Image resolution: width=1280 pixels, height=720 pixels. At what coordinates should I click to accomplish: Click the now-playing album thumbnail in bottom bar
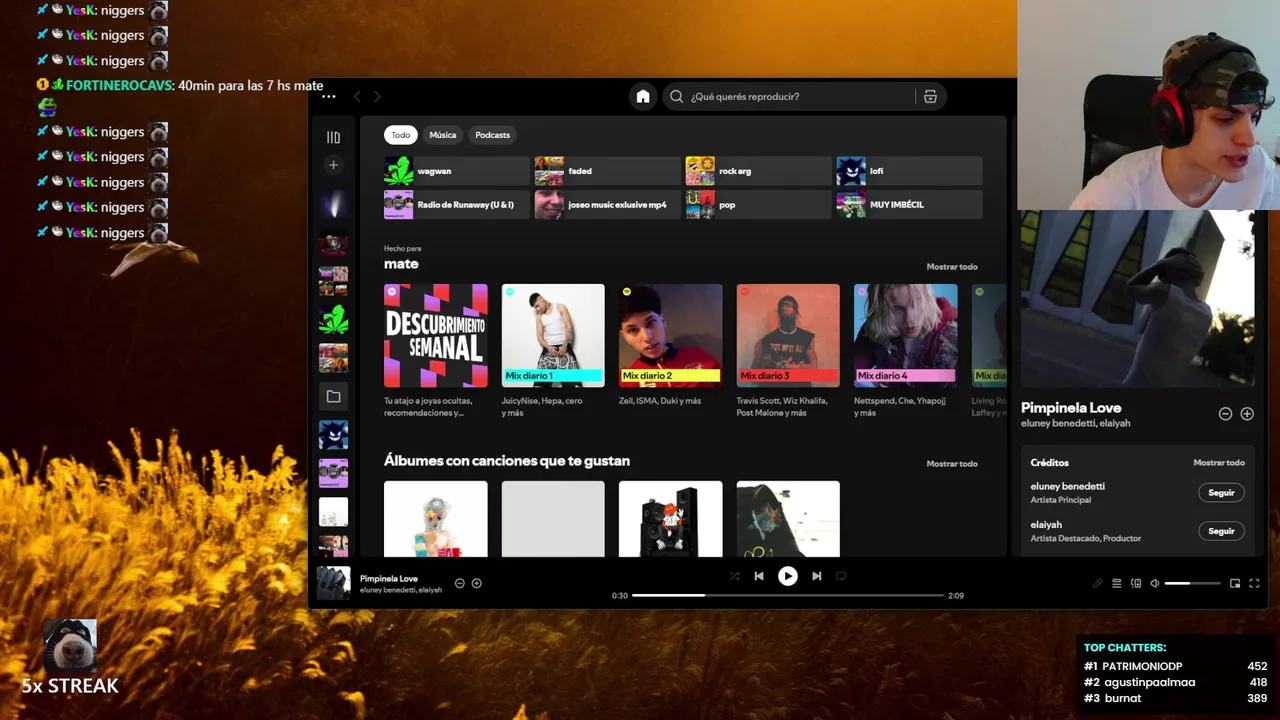point(334,583)
